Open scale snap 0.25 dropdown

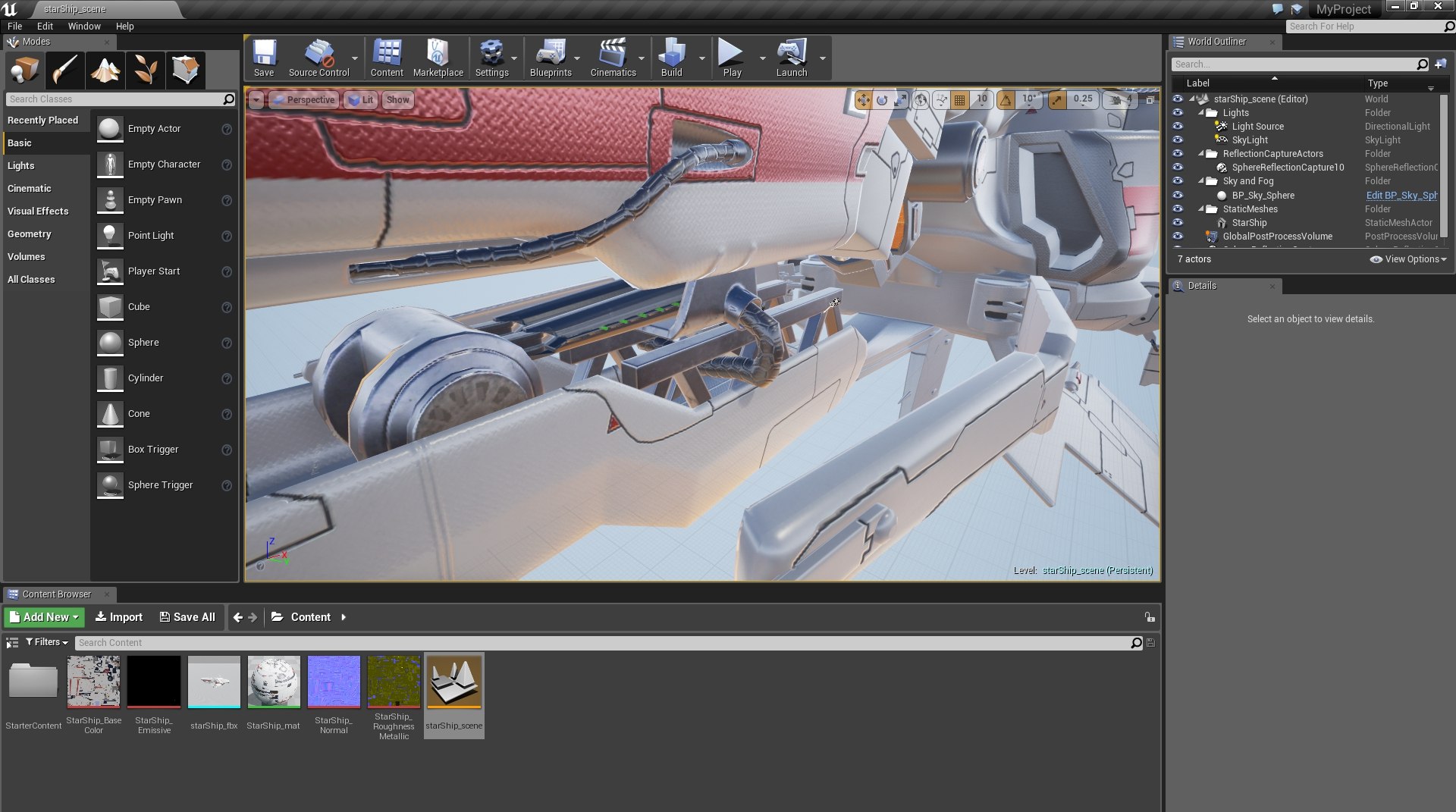pyautogui.click(x=1083, y=99)
